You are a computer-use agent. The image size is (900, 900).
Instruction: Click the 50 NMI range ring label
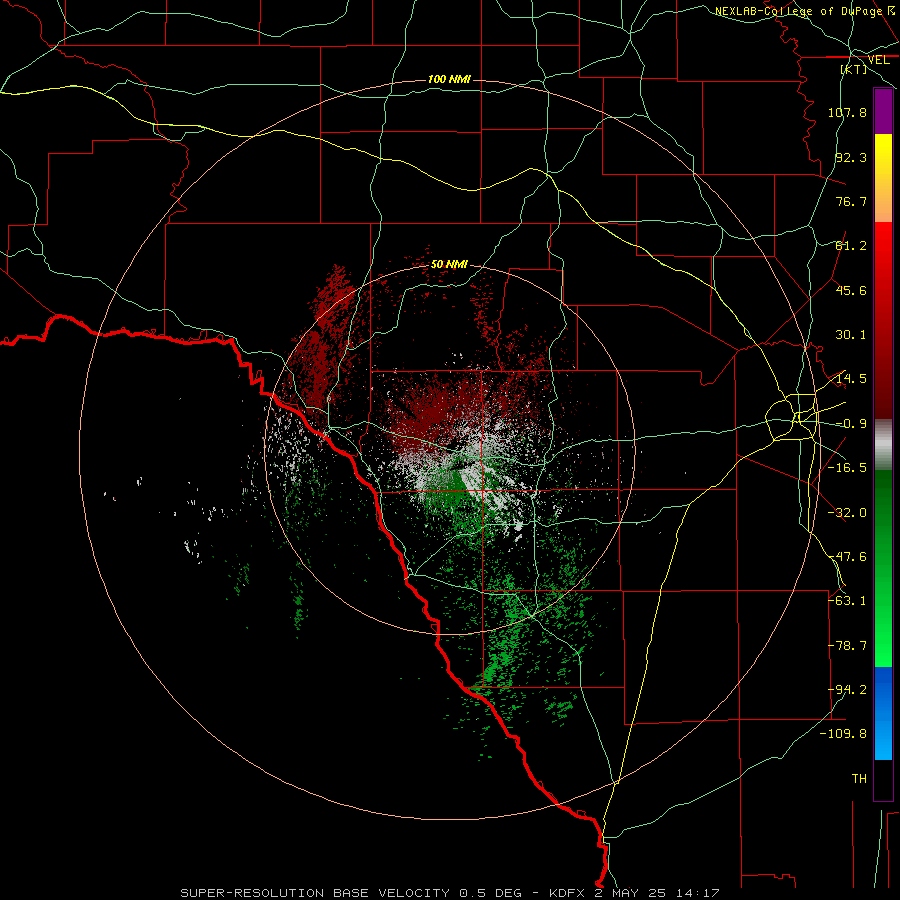pyautogui.click(x=449, y=264)
